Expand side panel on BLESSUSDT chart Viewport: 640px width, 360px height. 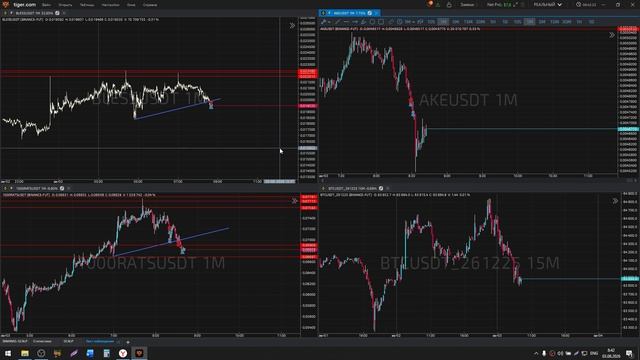pos(292,25)
